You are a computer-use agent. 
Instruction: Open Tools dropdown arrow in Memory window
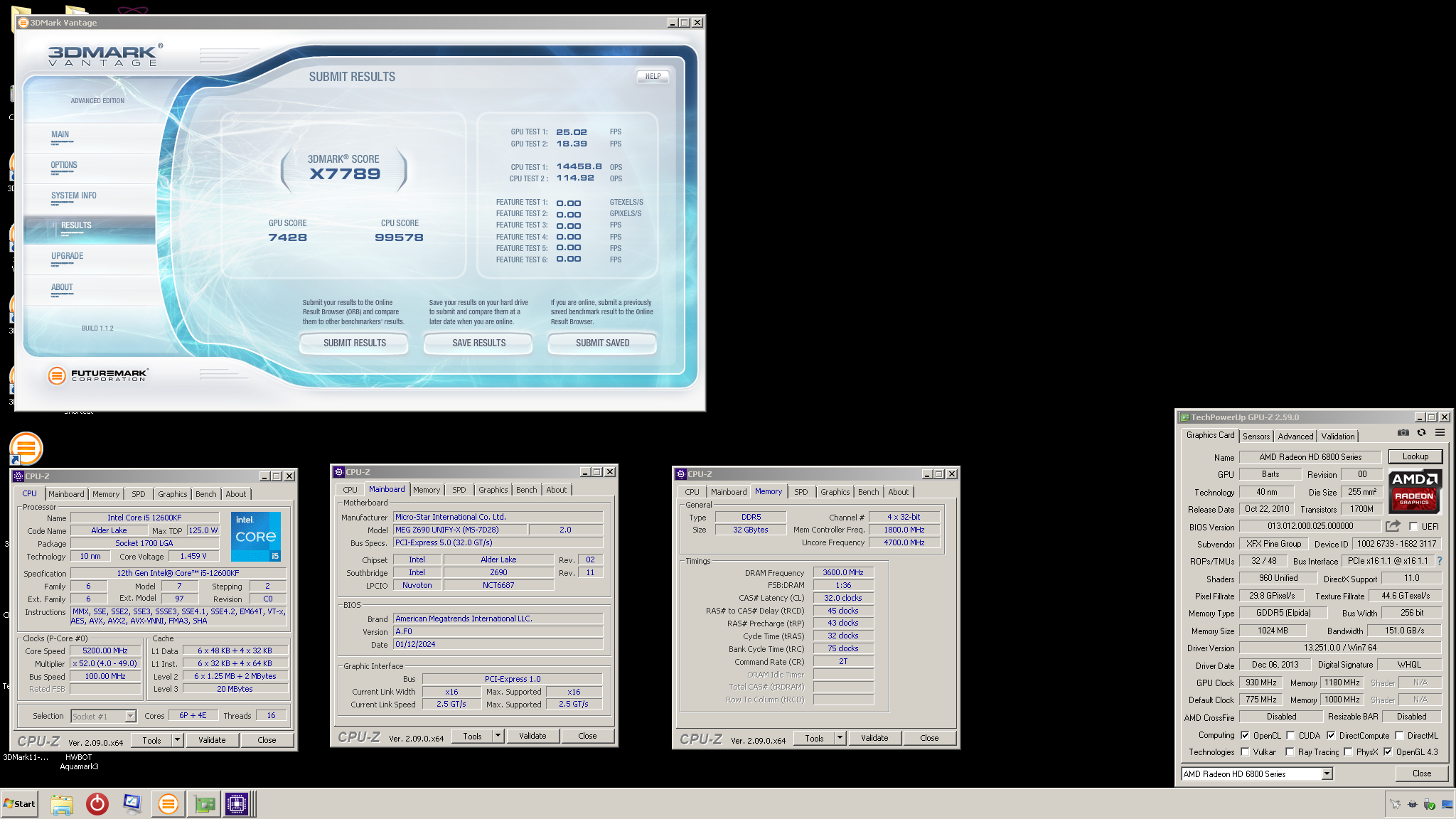pyautogui.click(x=840, y=738)
